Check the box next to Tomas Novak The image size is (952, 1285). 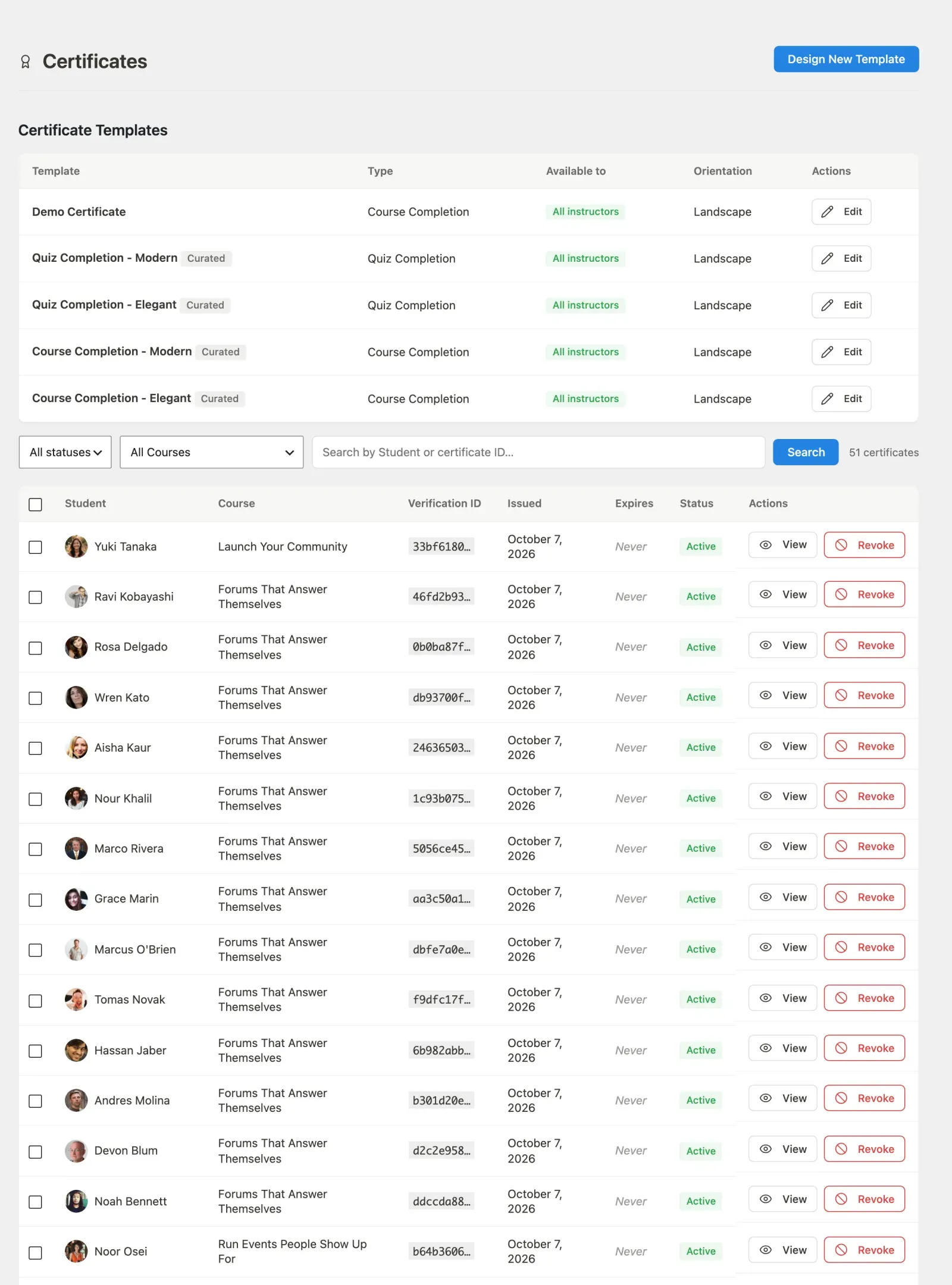36,1001
